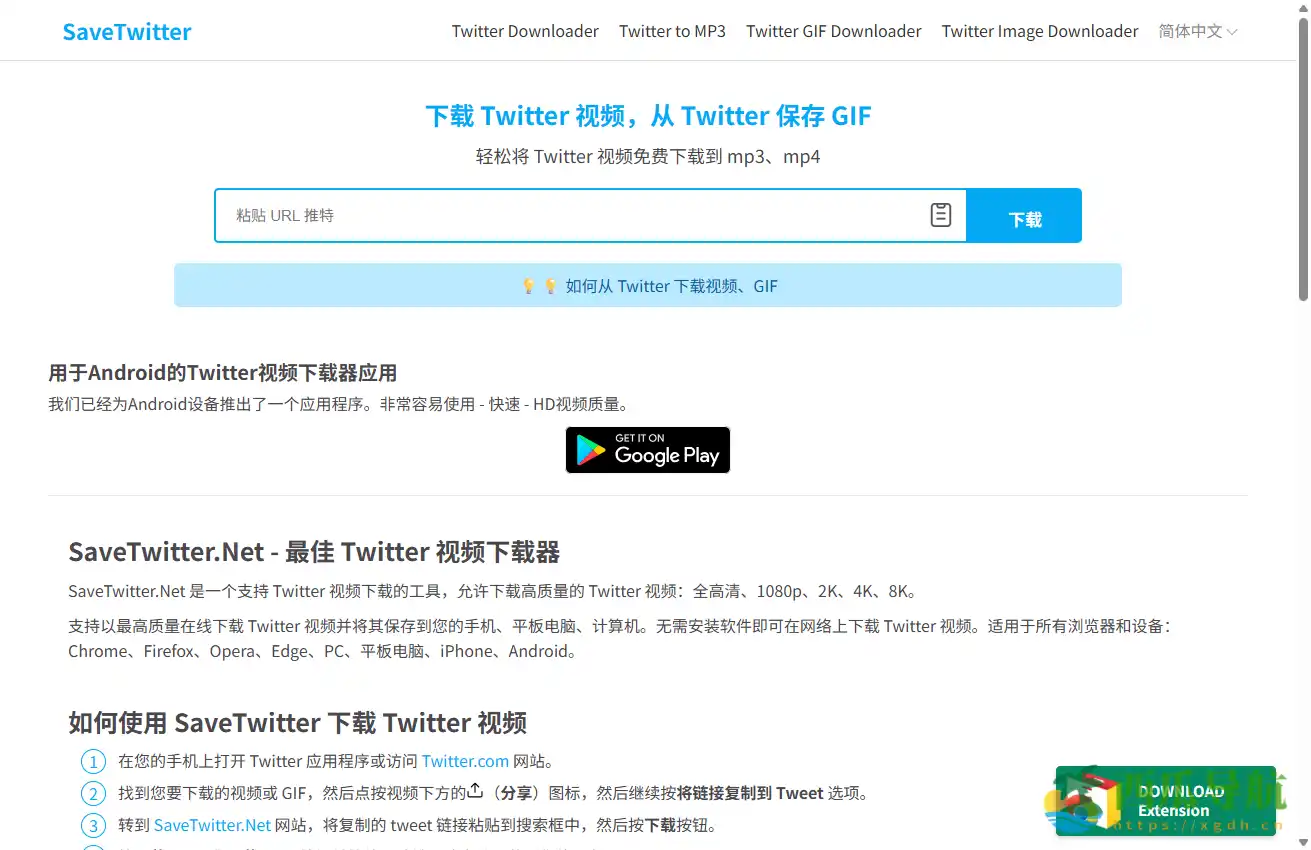Click the Twitter Downloader nav item
The width and height of the screenshot is (1311, 850).
[x=525, y=31]
